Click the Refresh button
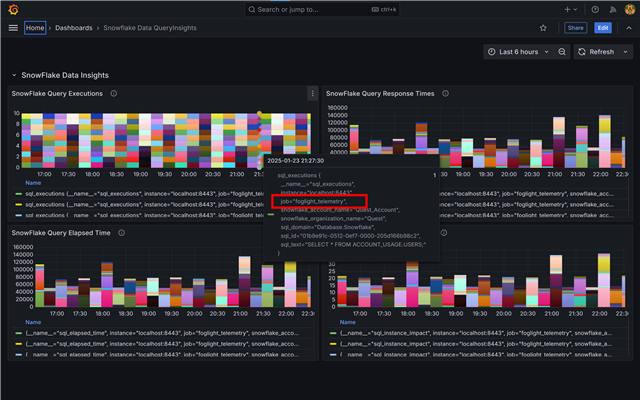640x400 pixels. 596,52
